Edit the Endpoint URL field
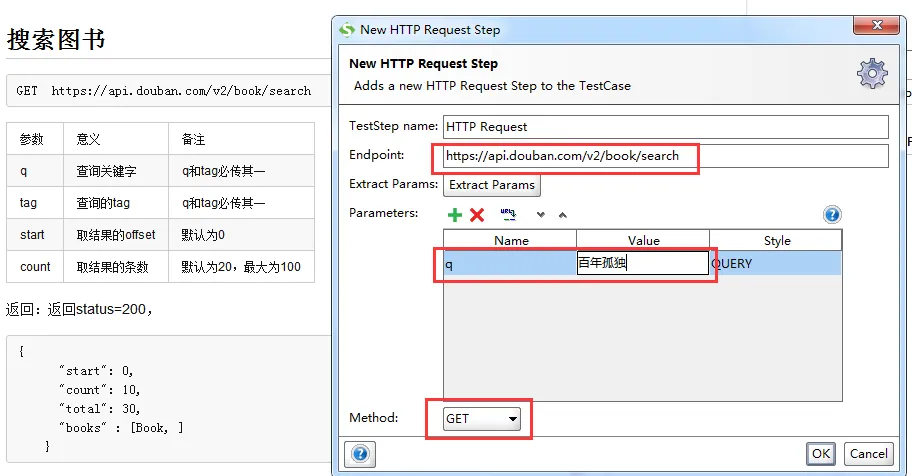 pos(665,156)
